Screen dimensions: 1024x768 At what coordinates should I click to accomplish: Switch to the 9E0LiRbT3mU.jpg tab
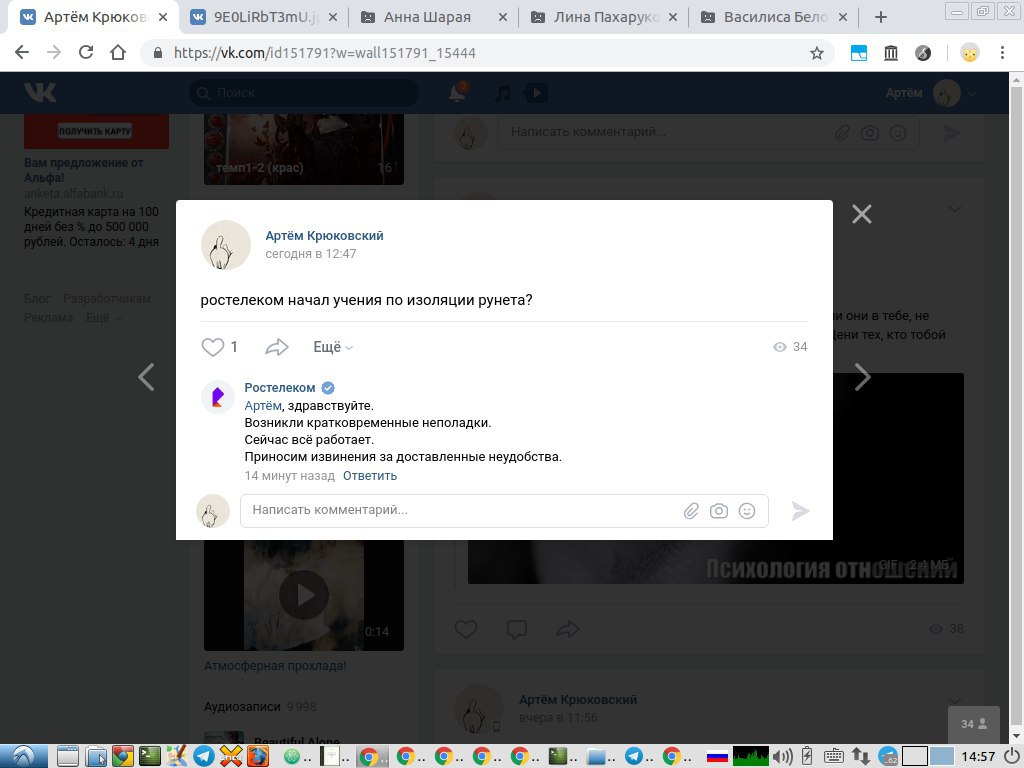[x=263, y=18]
